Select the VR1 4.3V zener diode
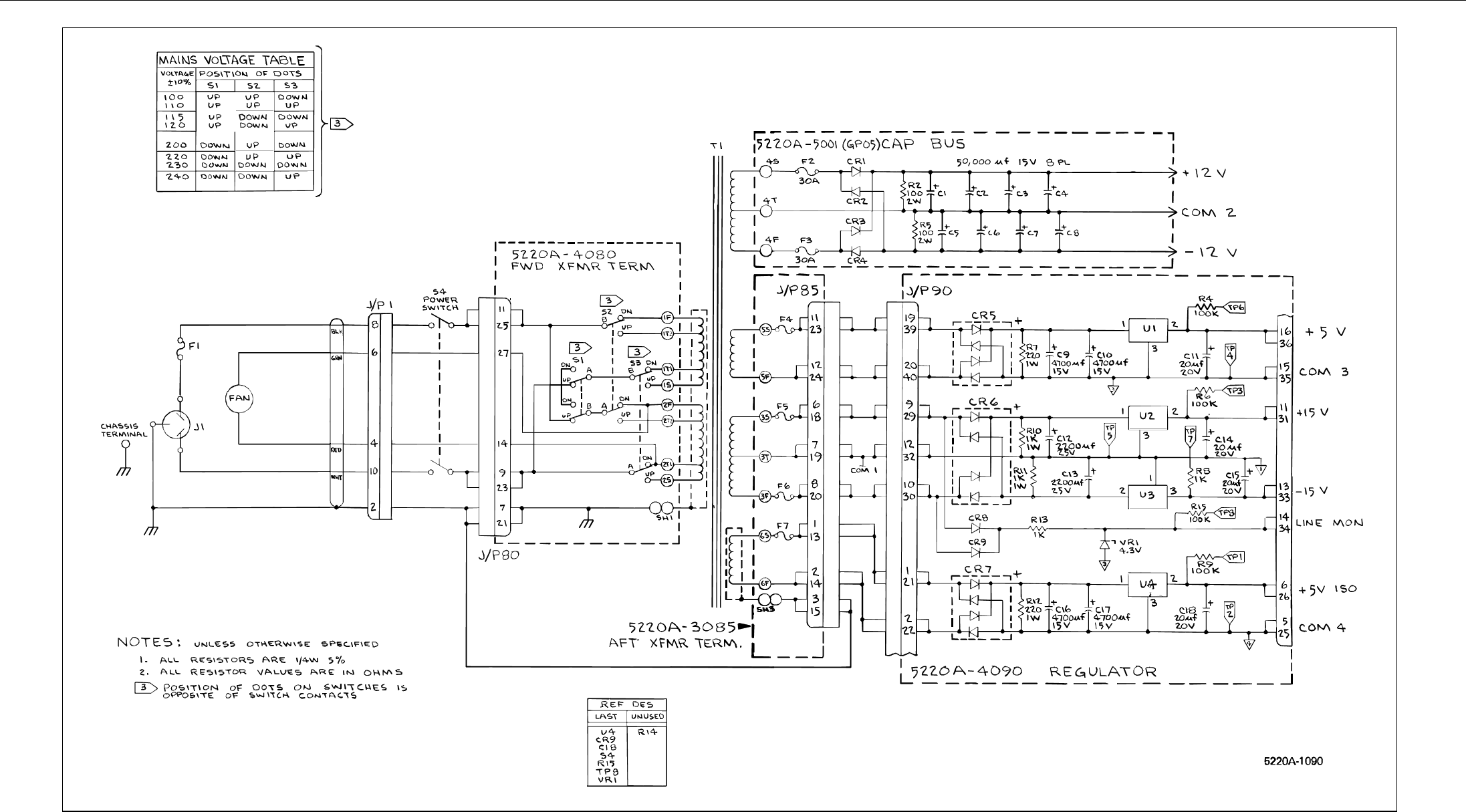1466x812 pixels. [1104, 545]
